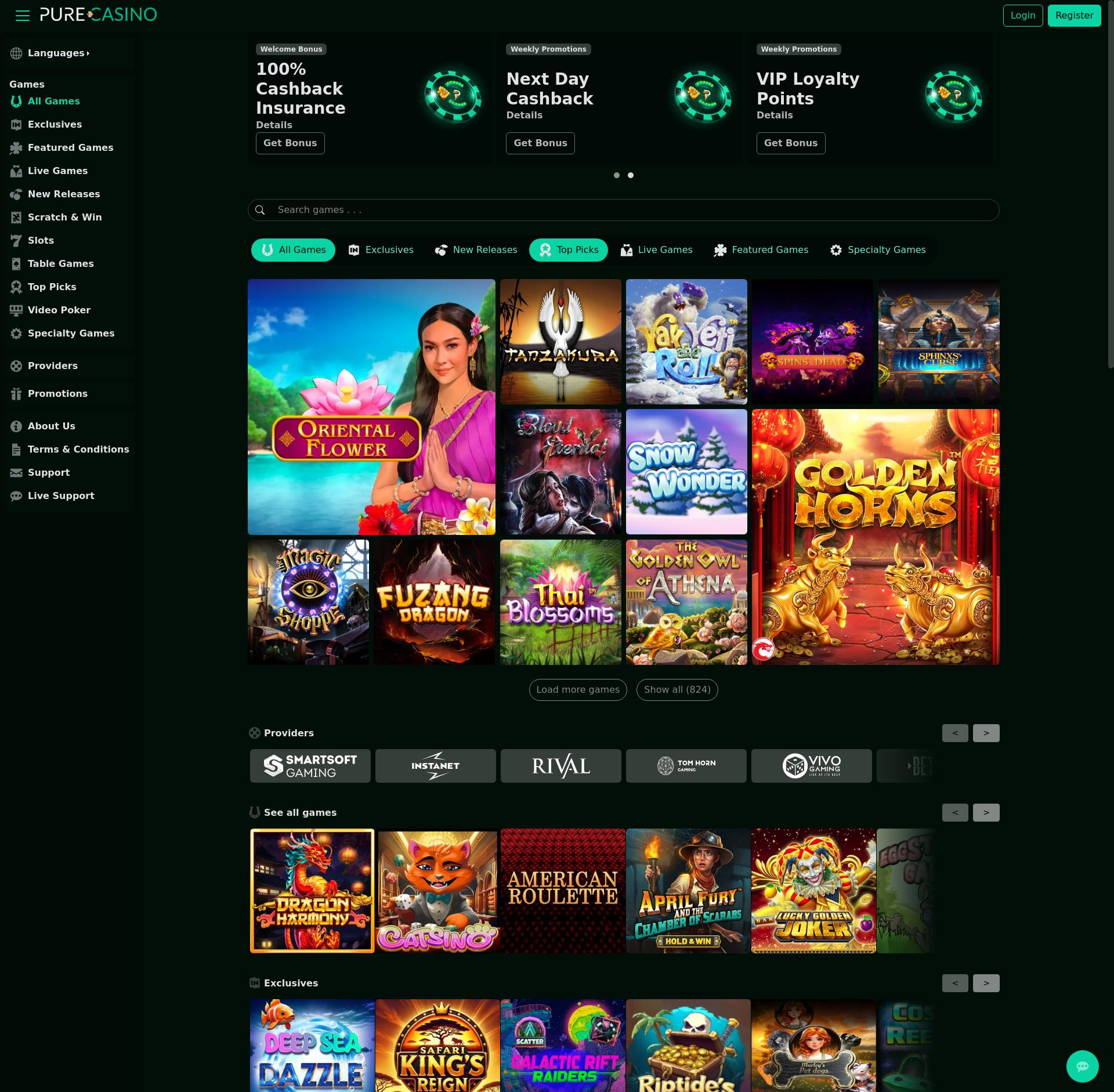
Task: Open the hamburger menu icon
Action: (x=23, y=16)
